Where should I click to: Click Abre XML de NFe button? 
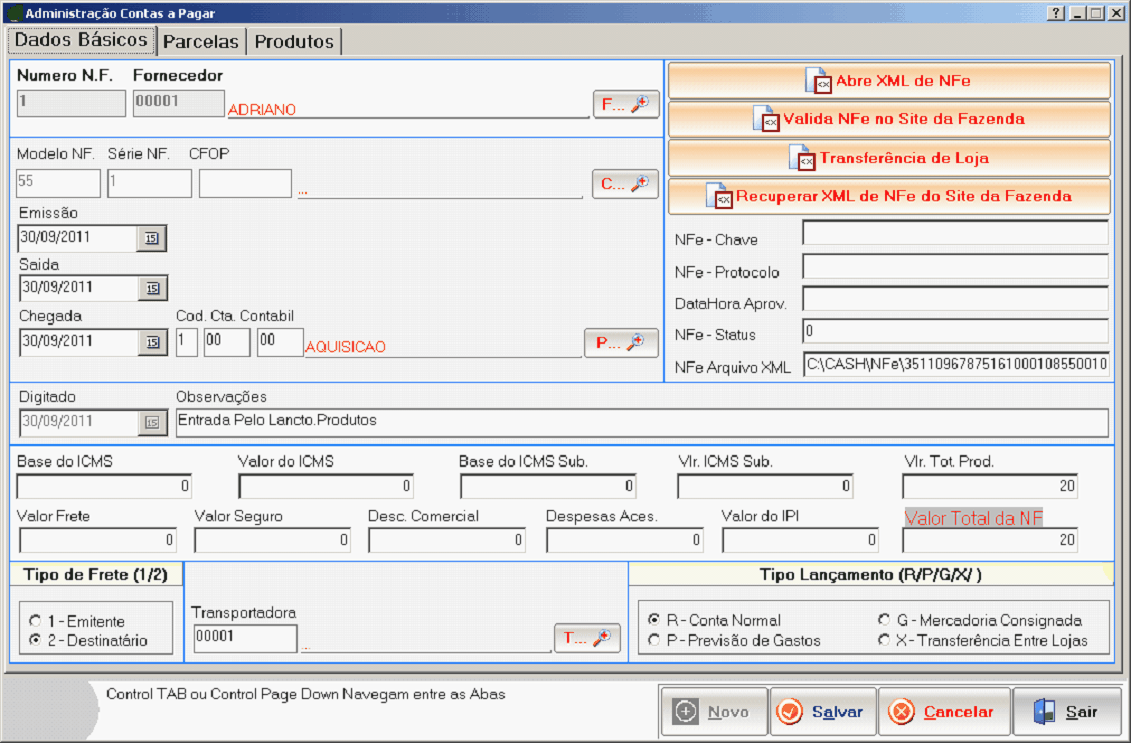pos(889,81)
